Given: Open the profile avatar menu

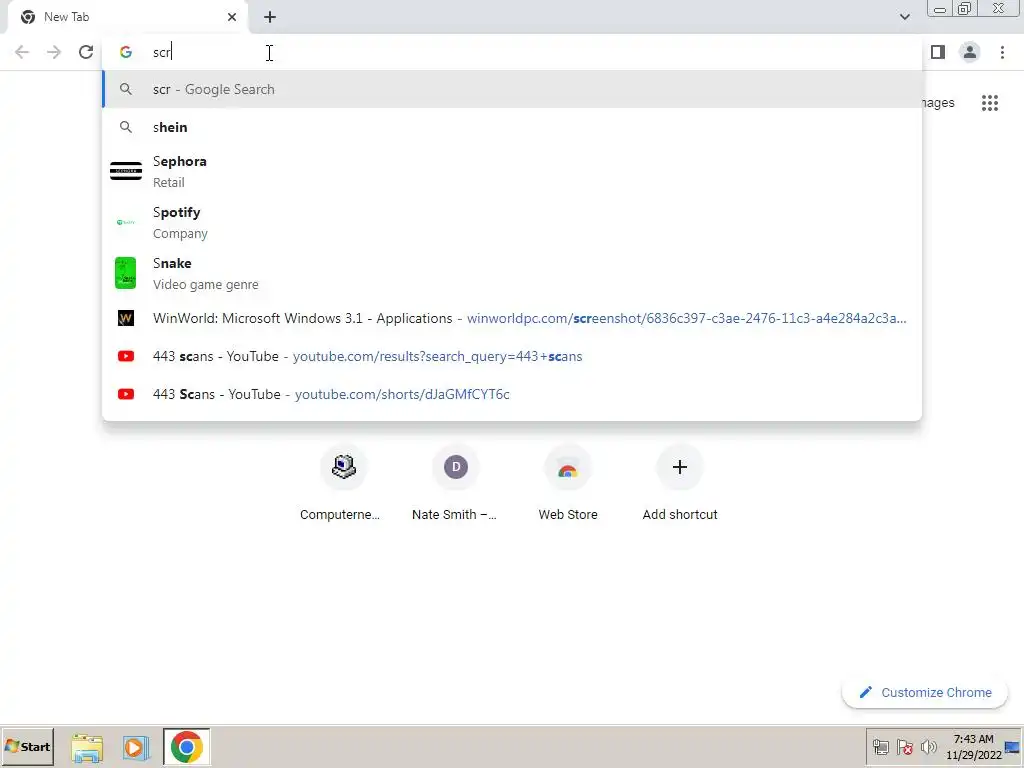Looking at the screenshot, I should tap(970, 52).
